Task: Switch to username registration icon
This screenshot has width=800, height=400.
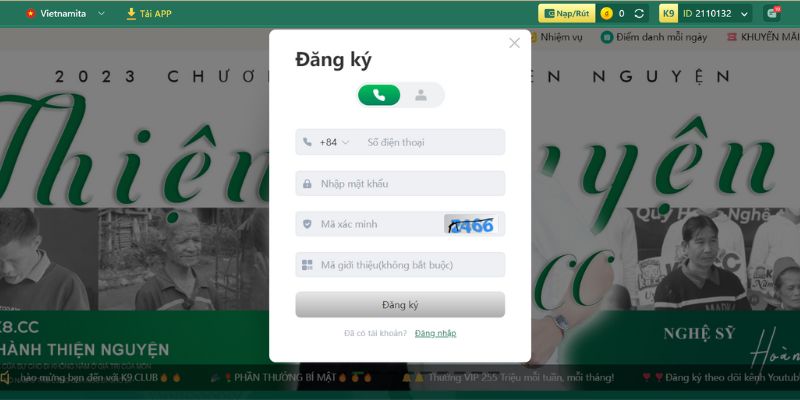Action: 421,95
